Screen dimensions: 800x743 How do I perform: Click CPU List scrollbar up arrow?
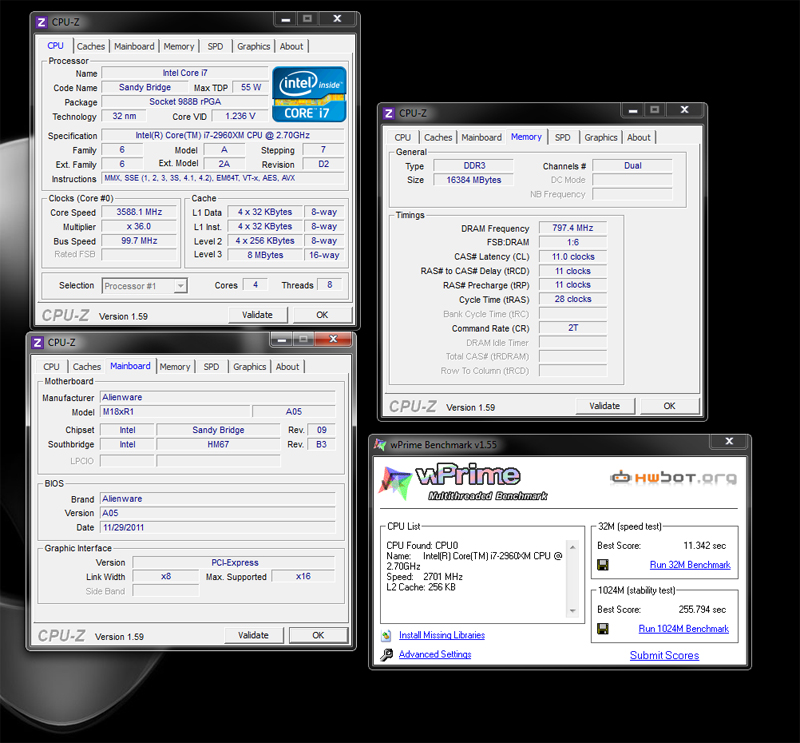click(572, 548)
